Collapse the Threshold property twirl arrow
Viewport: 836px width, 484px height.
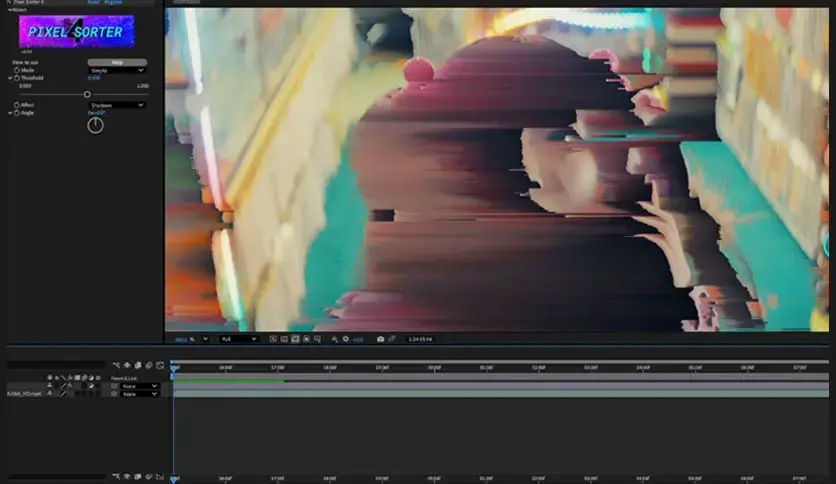(x=10, y=78)
